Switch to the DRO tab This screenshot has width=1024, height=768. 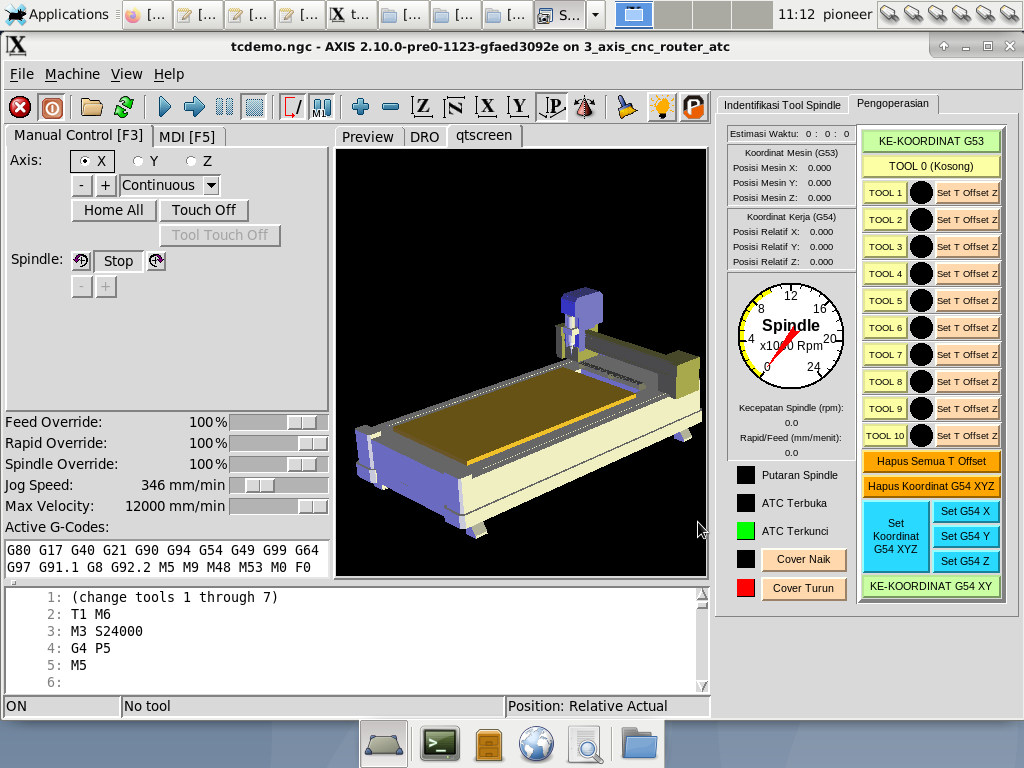[x=425, y=137]
